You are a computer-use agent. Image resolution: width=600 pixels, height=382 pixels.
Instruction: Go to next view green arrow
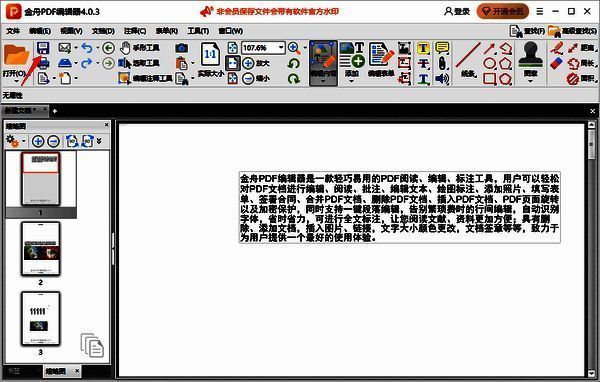[x=109, y=63]
